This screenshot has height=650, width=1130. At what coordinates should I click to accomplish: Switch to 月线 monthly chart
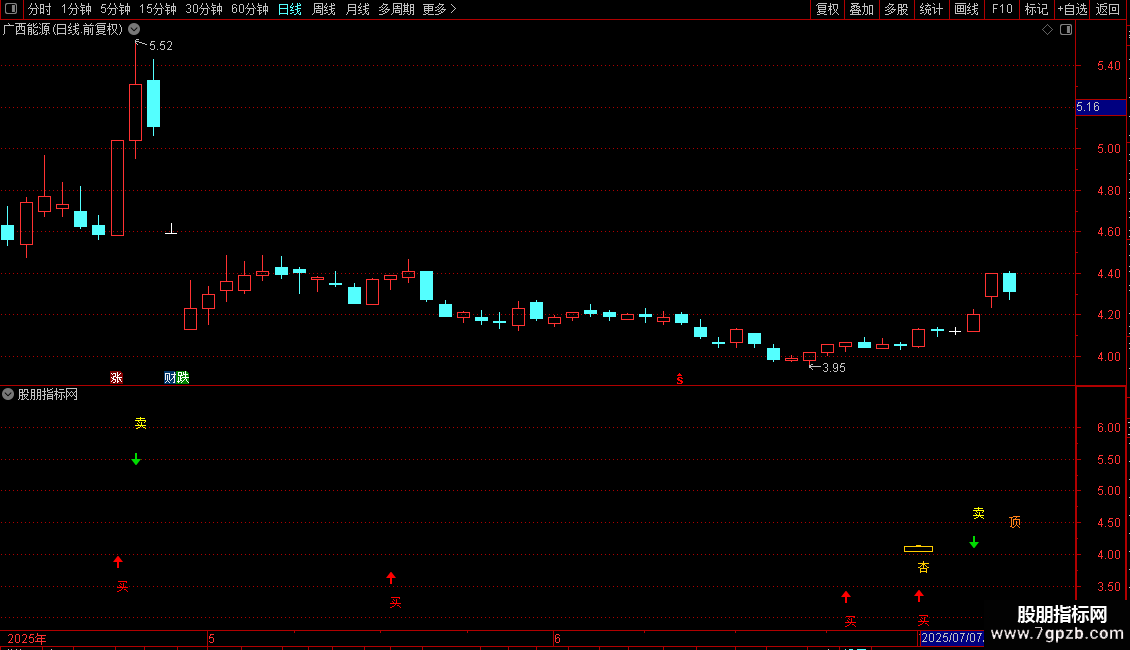tap(357, 9)
